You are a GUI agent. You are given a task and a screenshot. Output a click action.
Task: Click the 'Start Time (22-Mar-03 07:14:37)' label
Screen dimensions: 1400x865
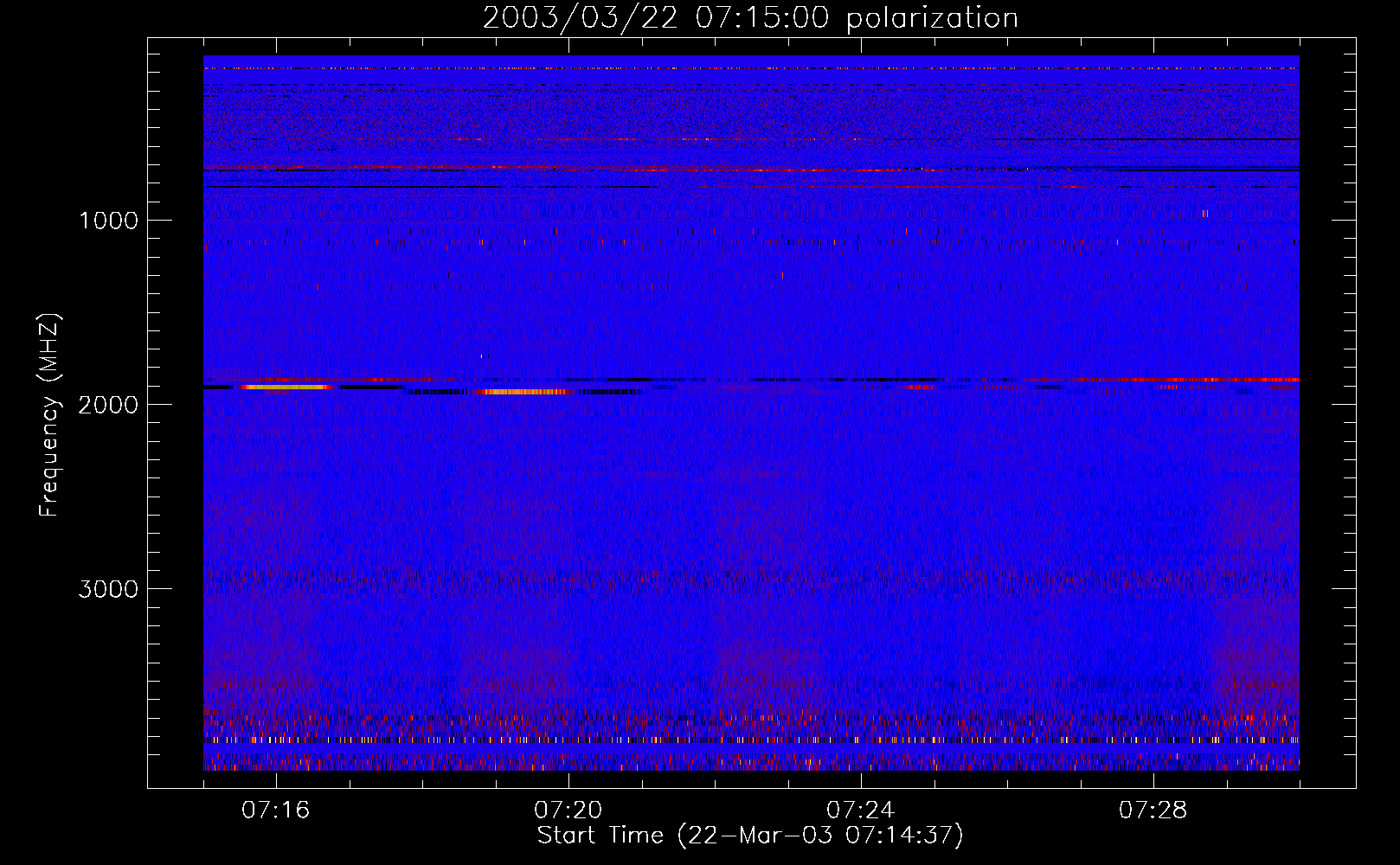pos(750,836)
